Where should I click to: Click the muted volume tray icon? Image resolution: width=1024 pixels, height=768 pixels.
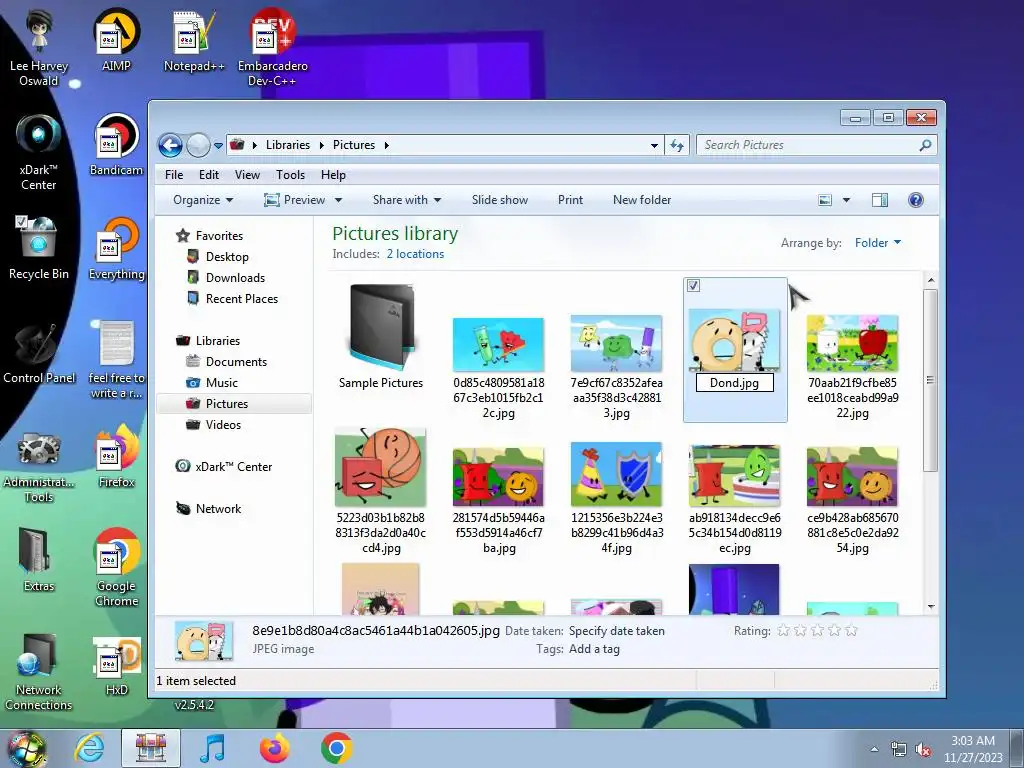point(923,750)
